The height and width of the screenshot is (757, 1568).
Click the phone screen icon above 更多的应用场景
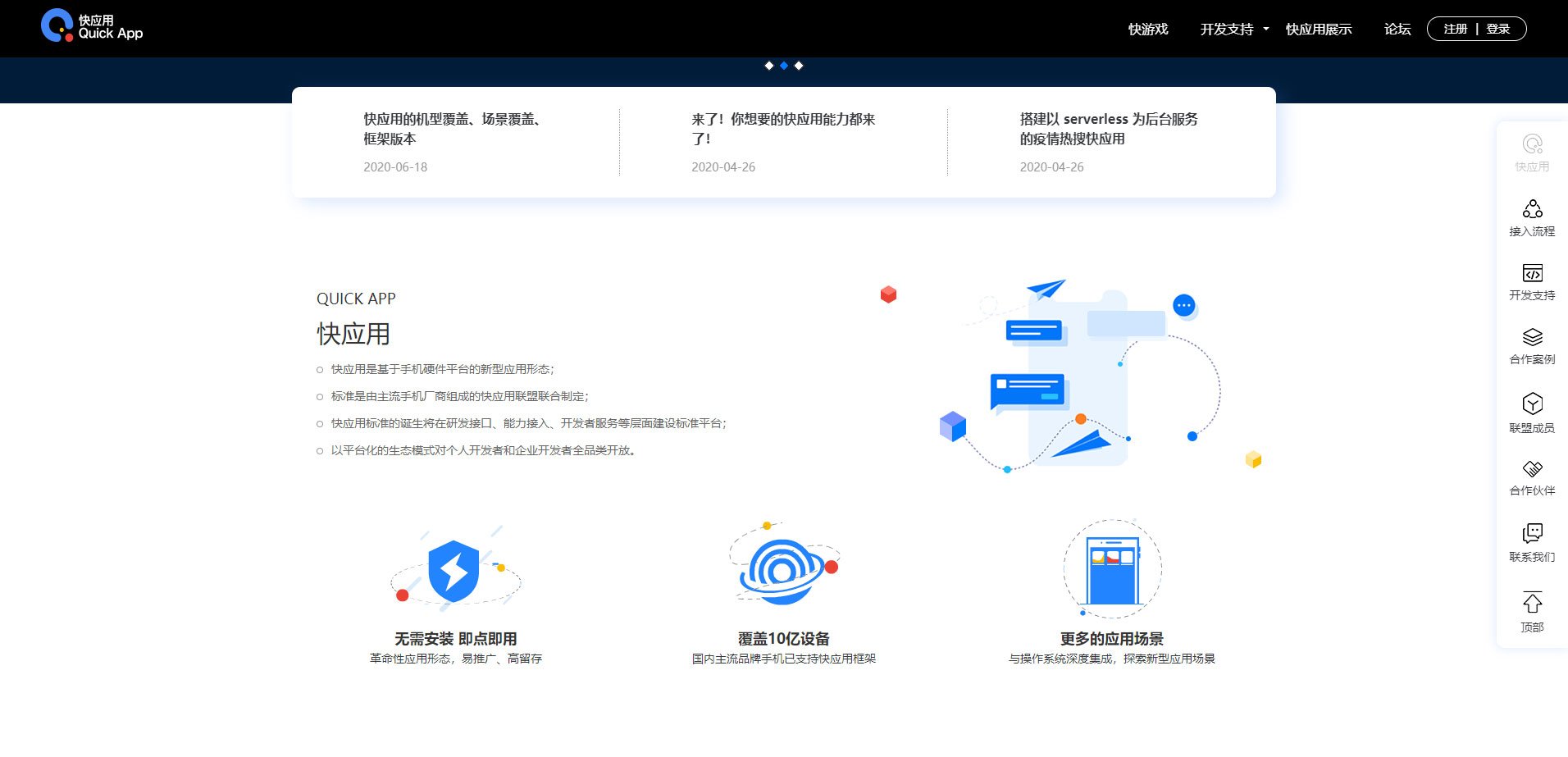(1112, 568)
